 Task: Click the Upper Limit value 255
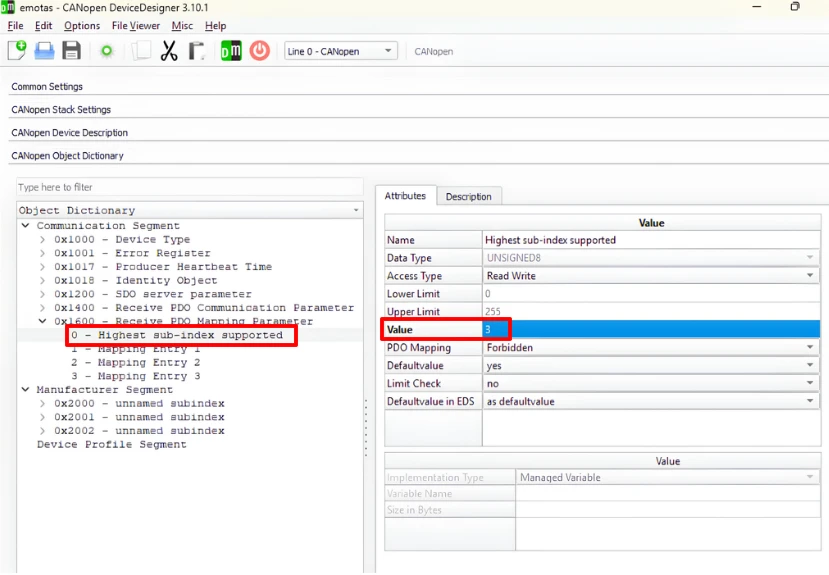651,311
